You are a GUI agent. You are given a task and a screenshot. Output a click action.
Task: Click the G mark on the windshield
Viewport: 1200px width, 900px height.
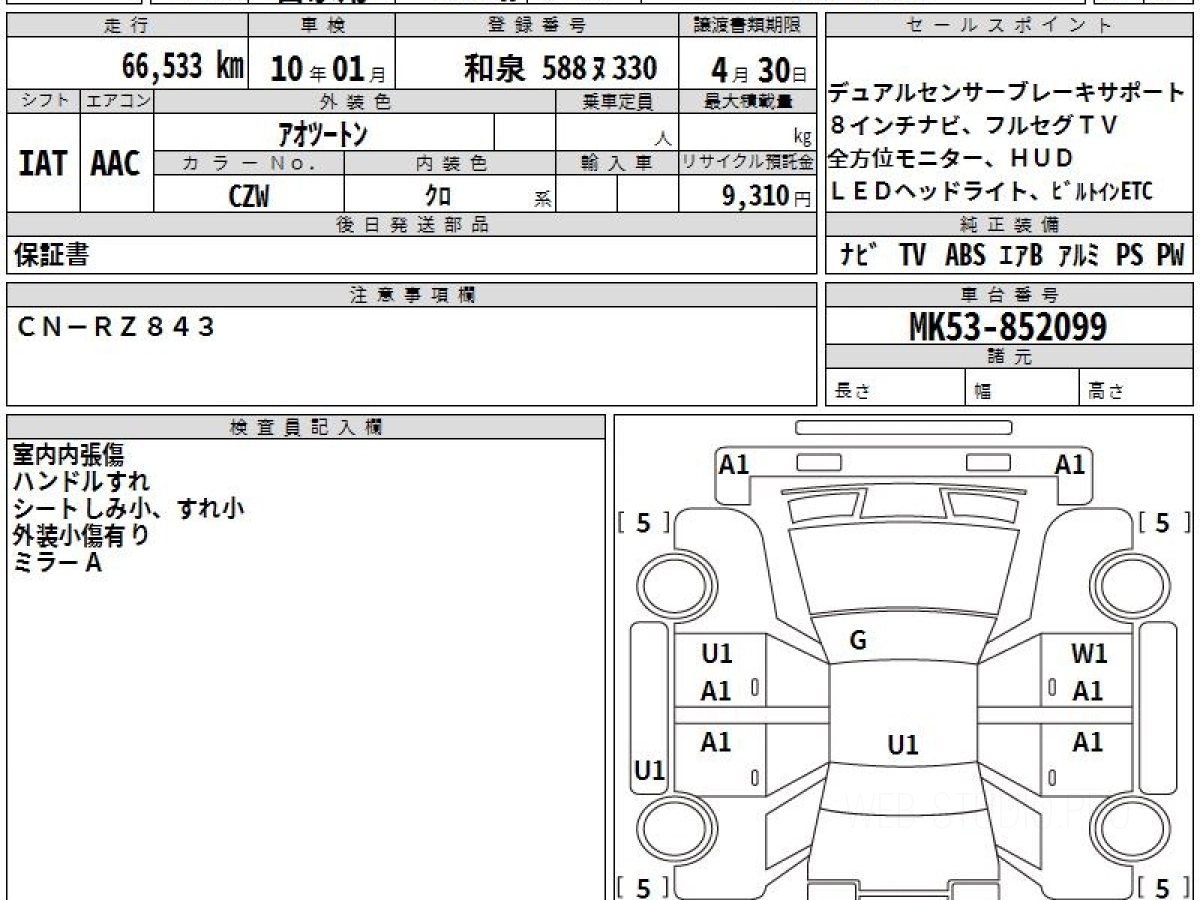857,641
